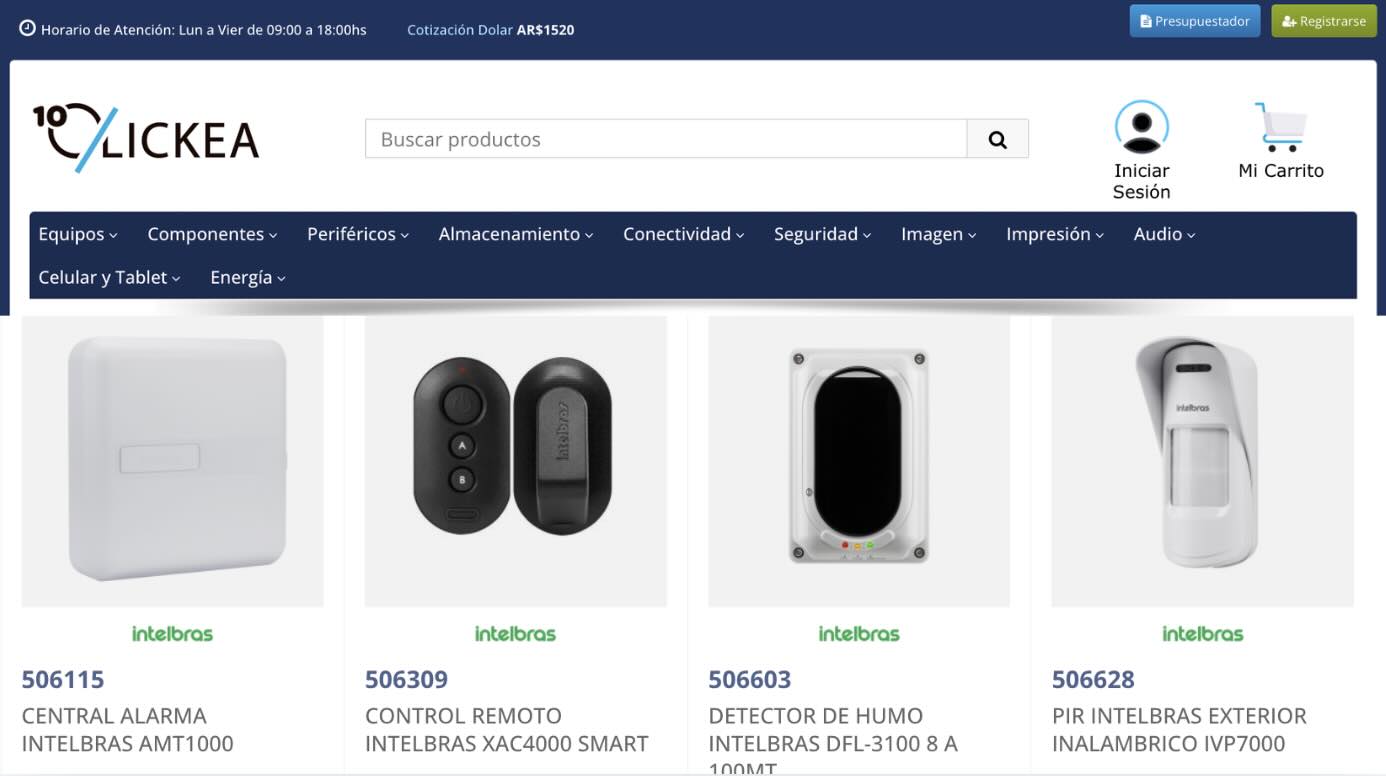The height and width of the screenshot is (776, 1386).
Task: Click product code 506603
Action: pyautogui.click(x=750, y=680)
